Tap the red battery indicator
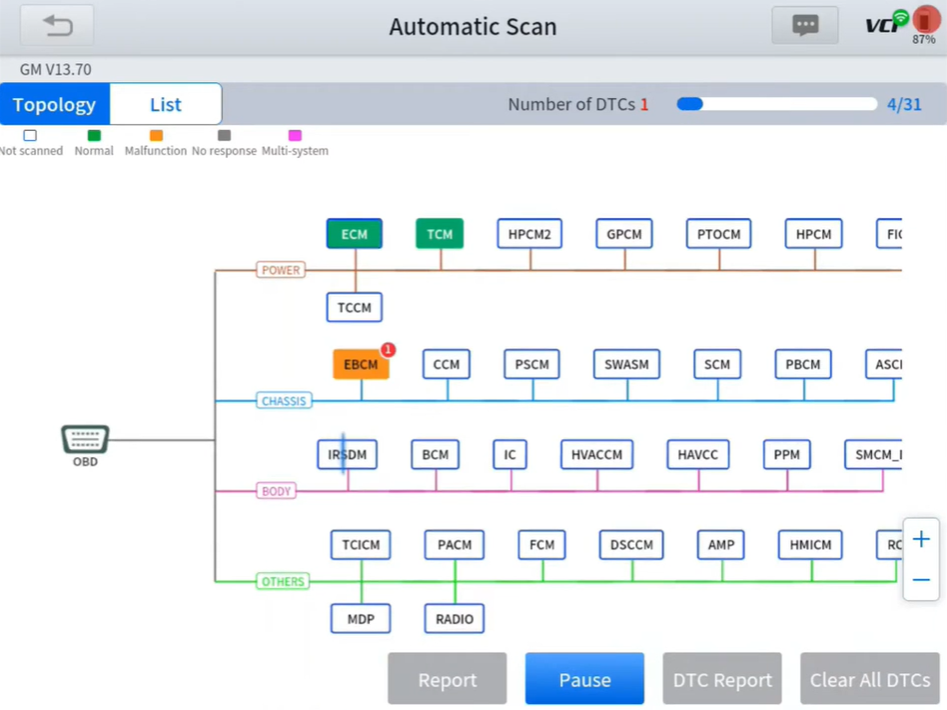This screenshot has height=710, width=947. click(x=925, y=20)
